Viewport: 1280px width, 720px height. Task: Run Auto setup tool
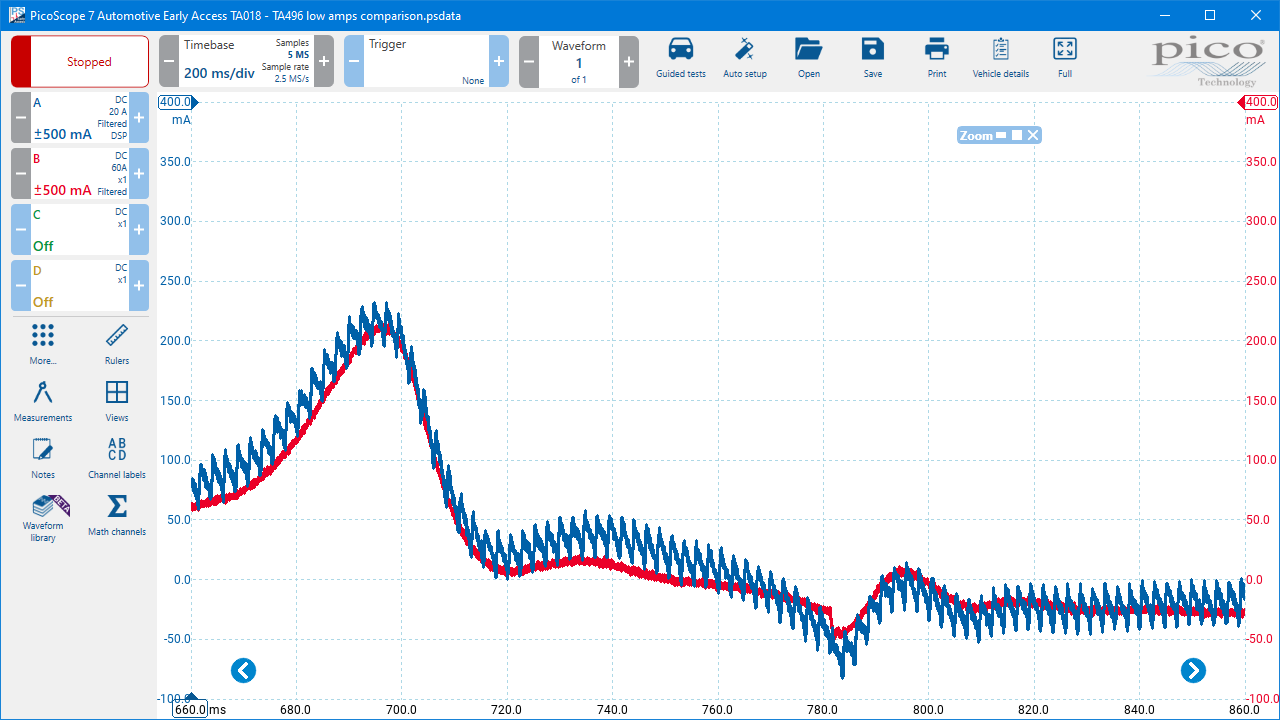pos(744,58)
